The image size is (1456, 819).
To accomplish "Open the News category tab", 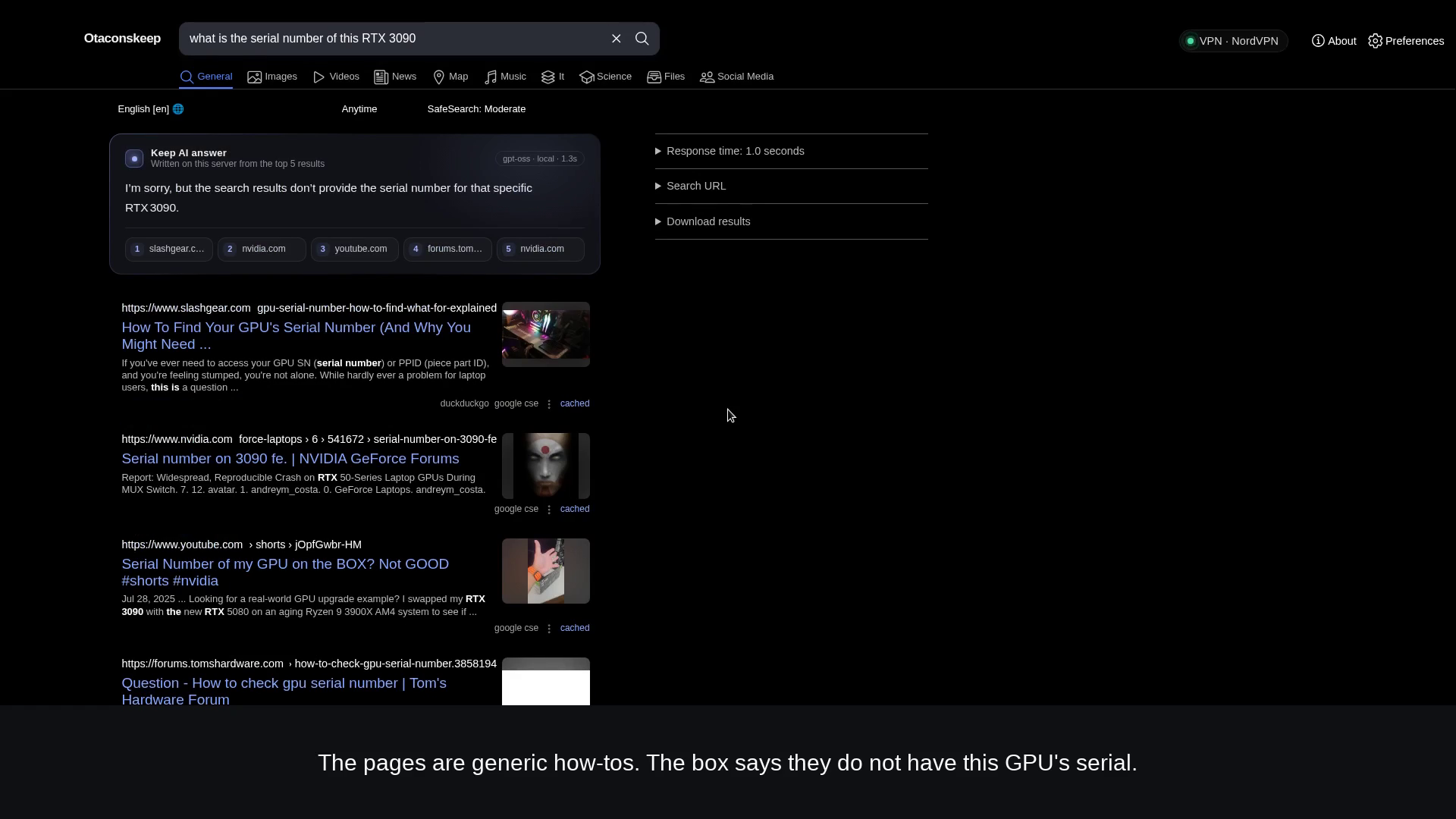I will point(395,77).
